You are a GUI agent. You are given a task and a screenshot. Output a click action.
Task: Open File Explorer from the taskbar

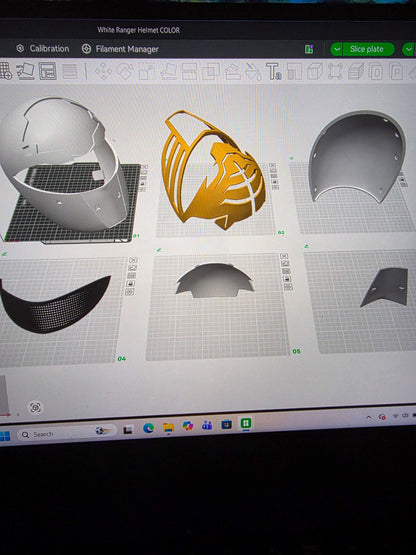(168, 427)
